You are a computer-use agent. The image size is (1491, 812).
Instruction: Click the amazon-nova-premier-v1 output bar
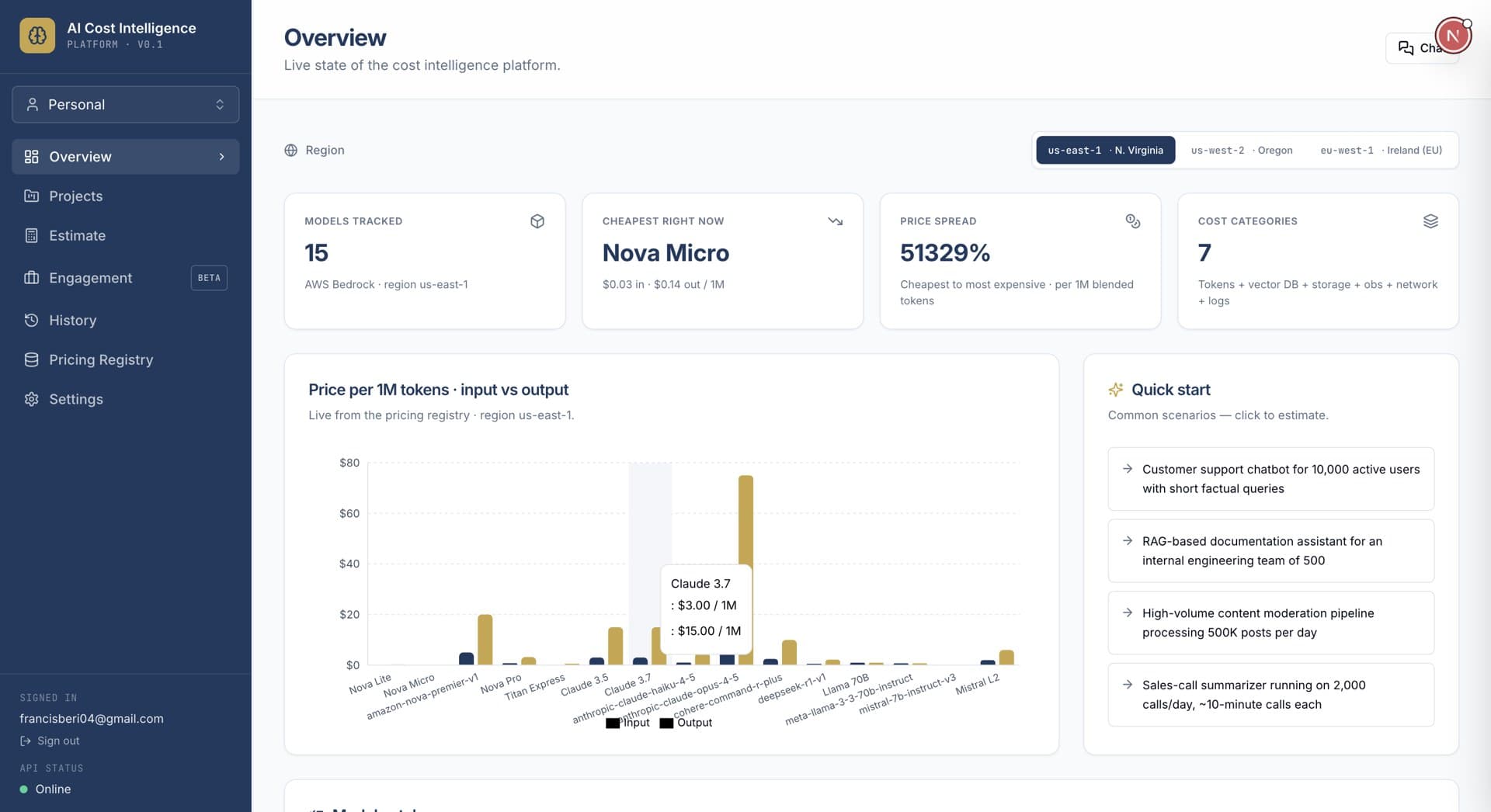485,640
